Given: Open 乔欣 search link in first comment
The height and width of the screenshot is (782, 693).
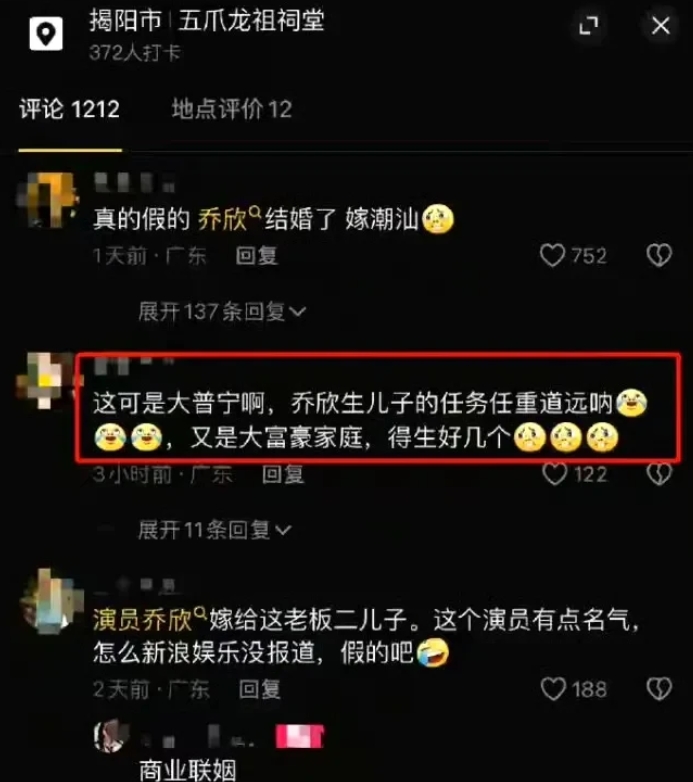Looking at the screenshot, I should (229, 218).
